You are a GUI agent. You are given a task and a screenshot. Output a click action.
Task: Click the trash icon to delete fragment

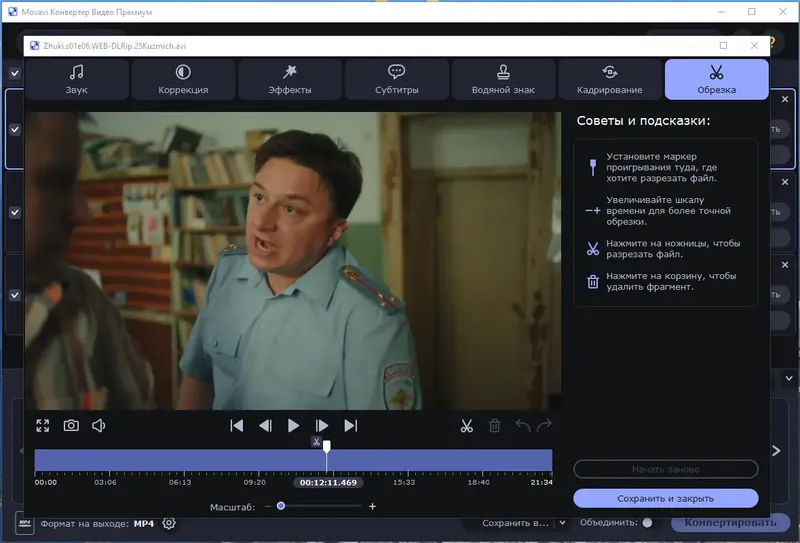click(494, 426)
